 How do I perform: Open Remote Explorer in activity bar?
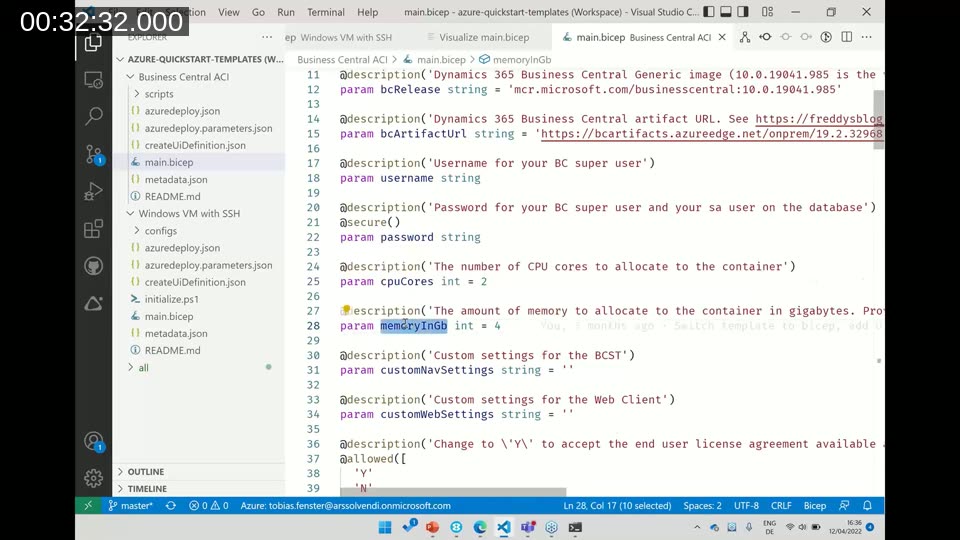tap(93, 80)
